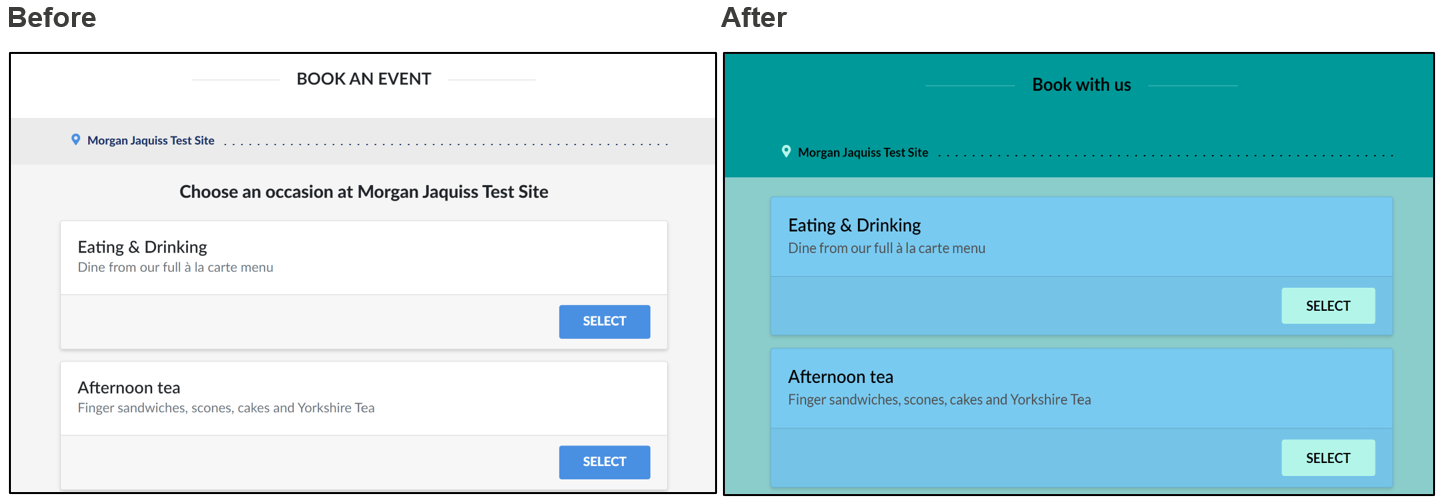Select "Eating & Drinking" title in white card
Viewport: 1442px width, 497px height.
tap(142, 247)
